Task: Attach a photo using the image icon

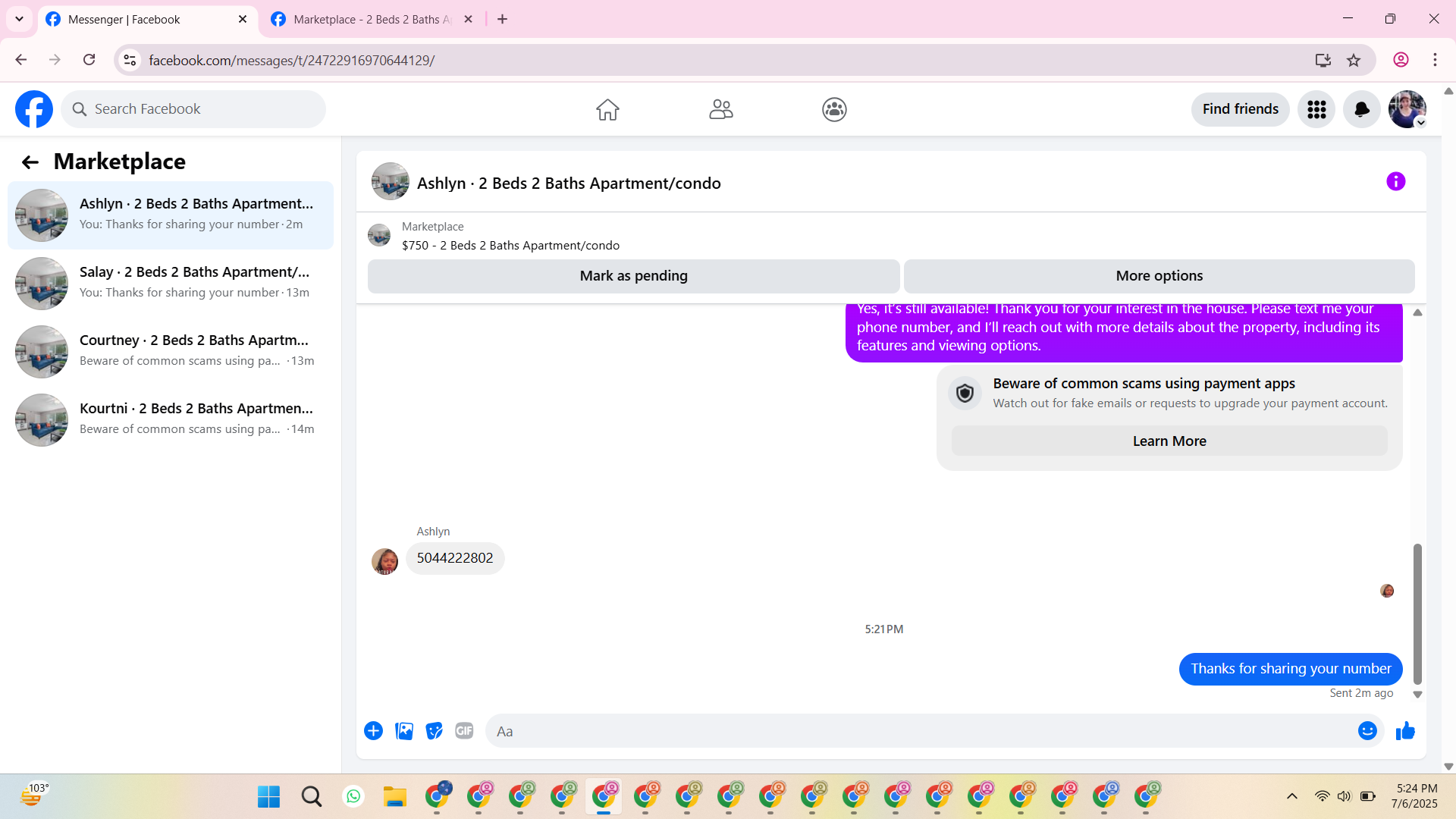Action: 404,731
